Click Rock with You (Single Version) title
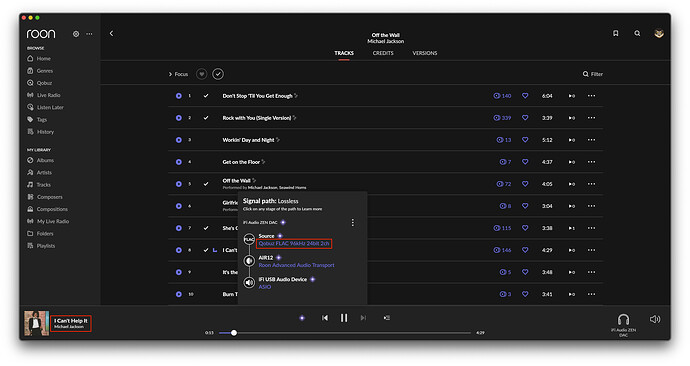Screen dimensions: 690x366 257,118
